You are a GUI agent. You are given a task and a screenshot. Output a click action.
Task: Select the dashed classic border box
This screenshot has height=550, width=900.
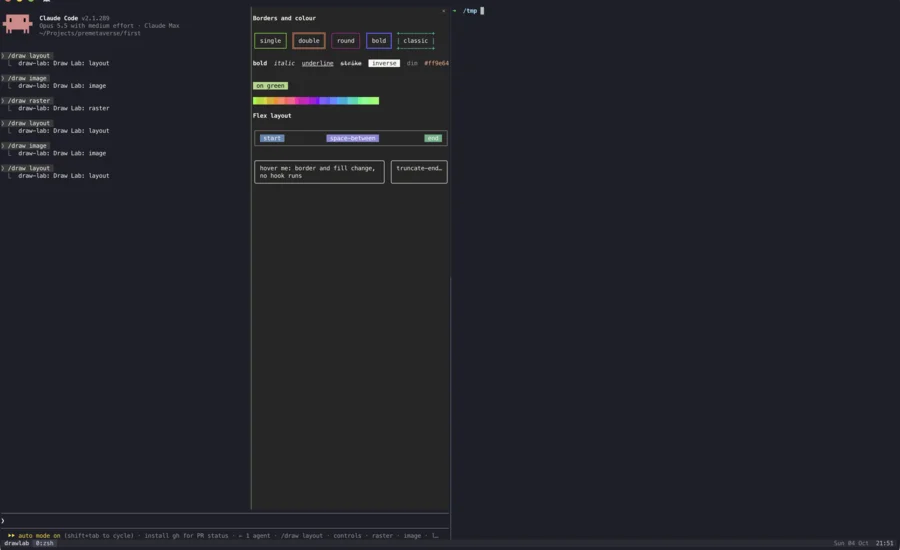[416, 41]
